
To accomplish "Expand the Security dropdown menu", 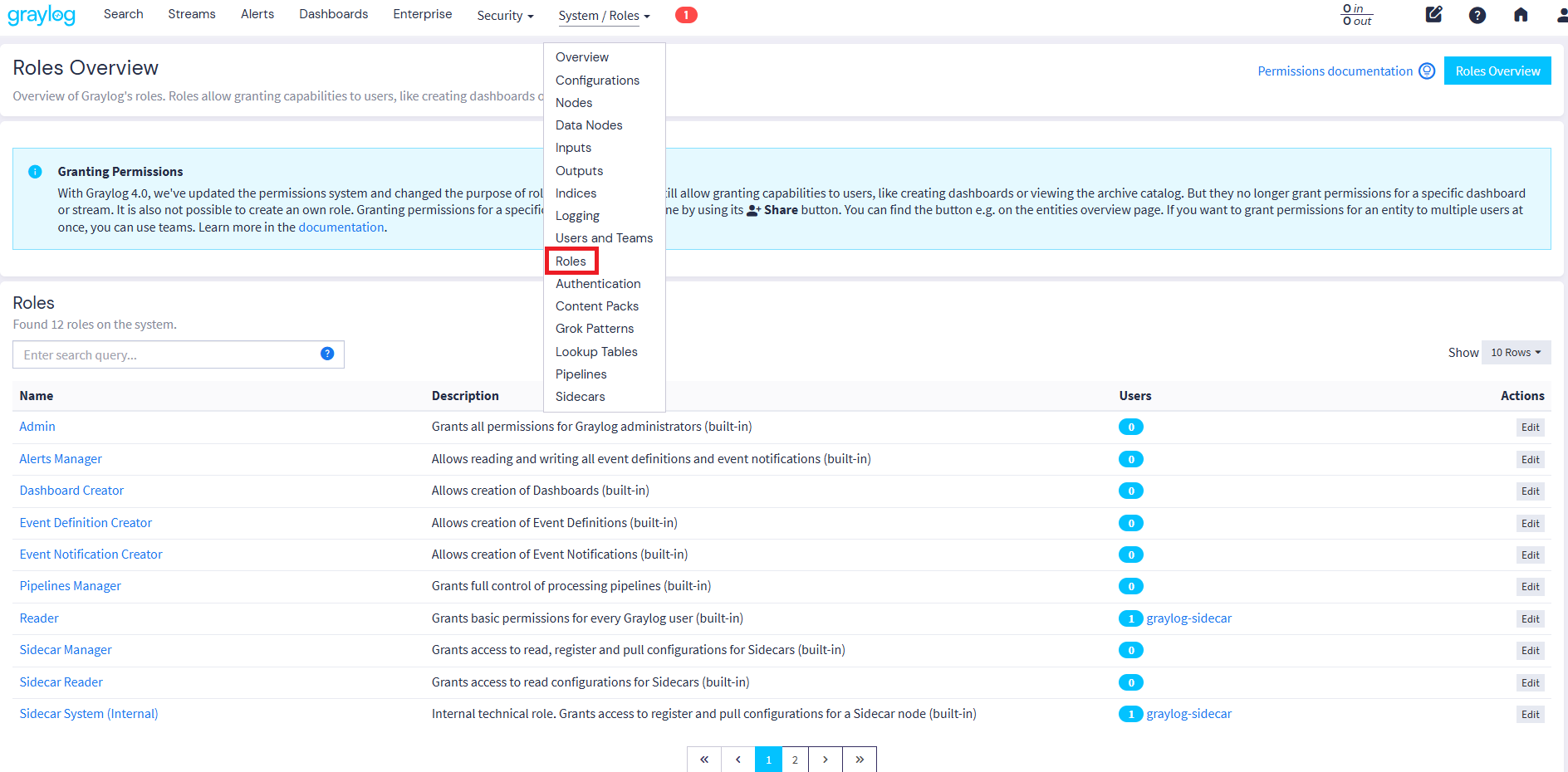I will click(x=505, y=16).
